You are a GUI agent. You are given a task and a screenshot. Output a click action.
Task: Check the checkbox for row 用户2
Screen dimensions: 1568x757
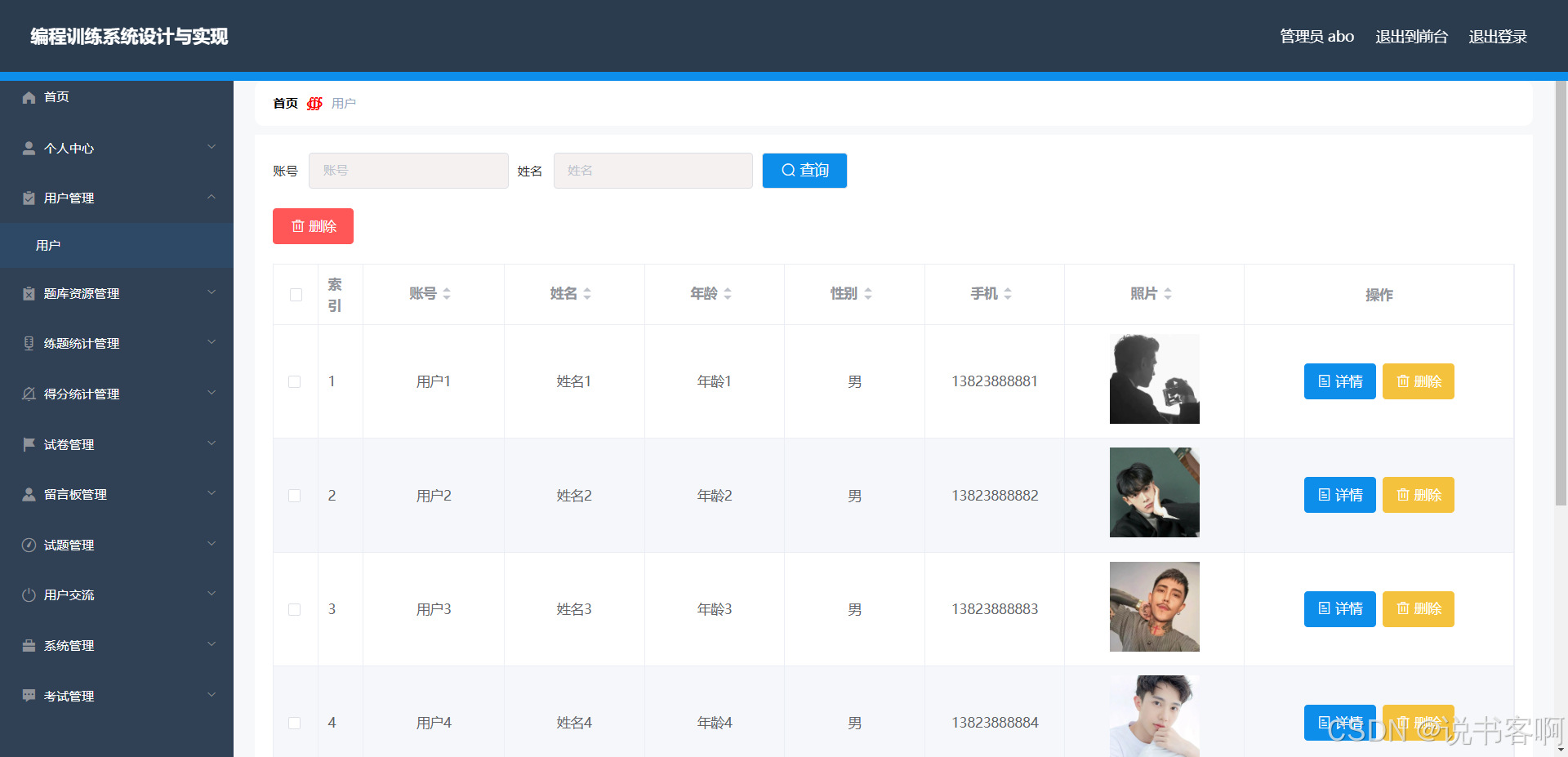click(x=295, y=496)
